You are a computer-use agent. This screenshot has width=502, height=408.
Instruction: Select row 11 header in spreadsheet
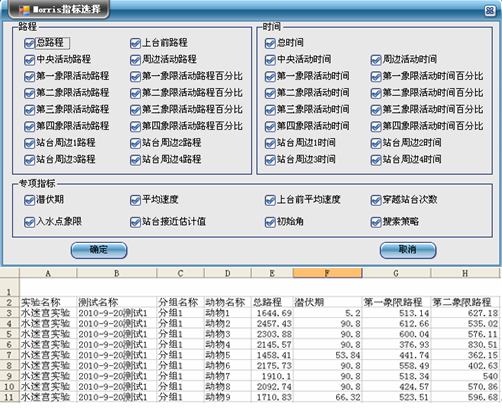click(10, 397)
